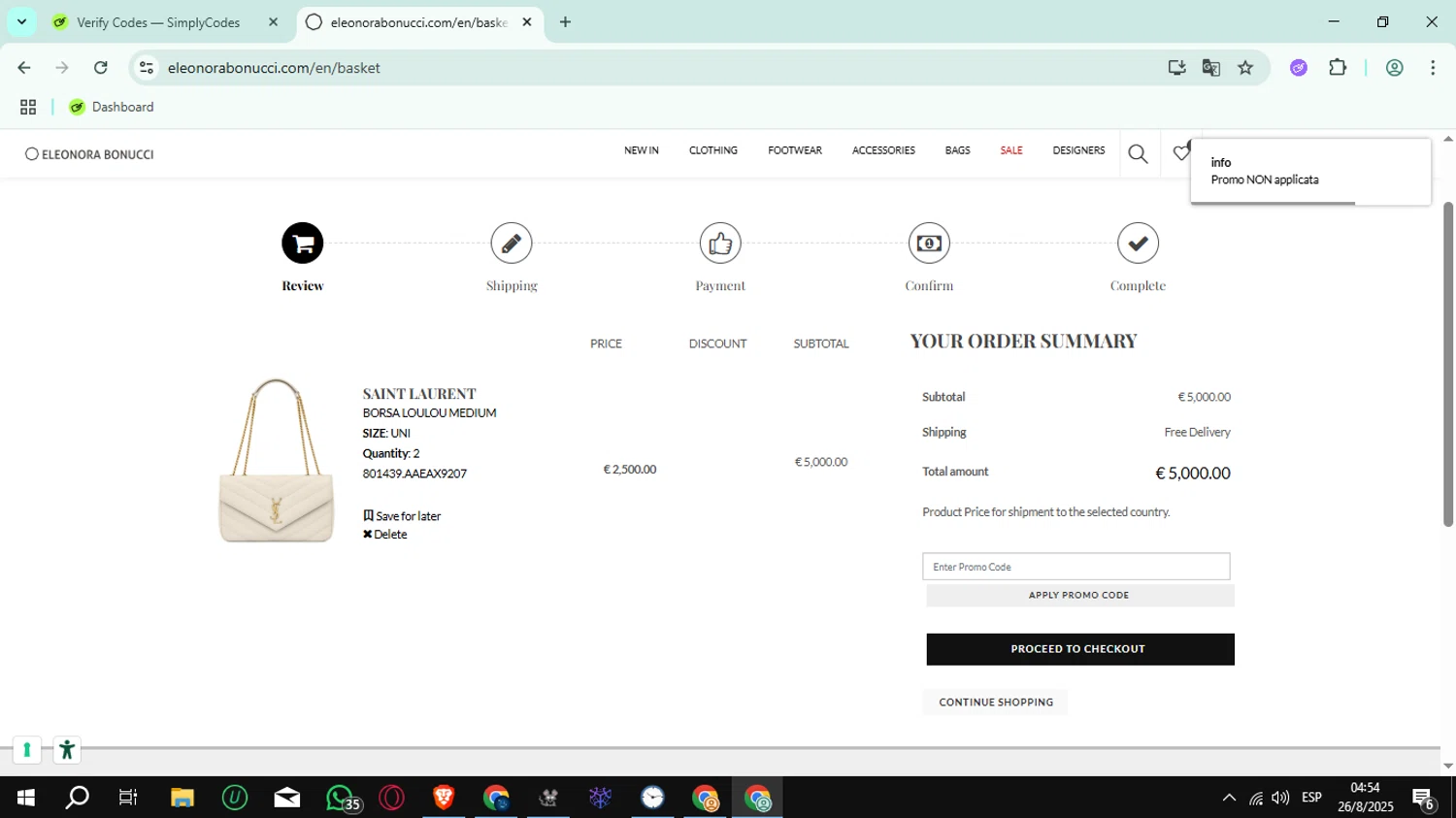Install app using the address bar install icon

click(1176, 68)
